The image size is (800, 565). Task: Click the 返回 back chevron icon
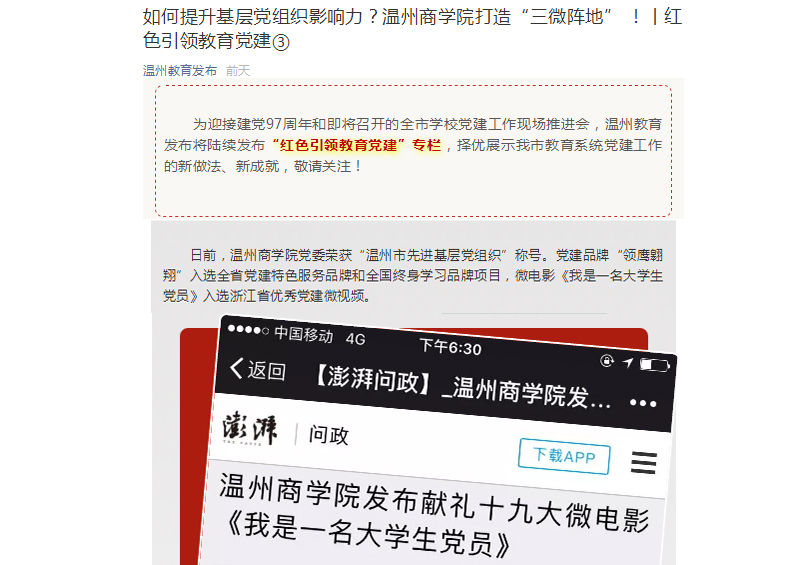click(x=236, y=367)
